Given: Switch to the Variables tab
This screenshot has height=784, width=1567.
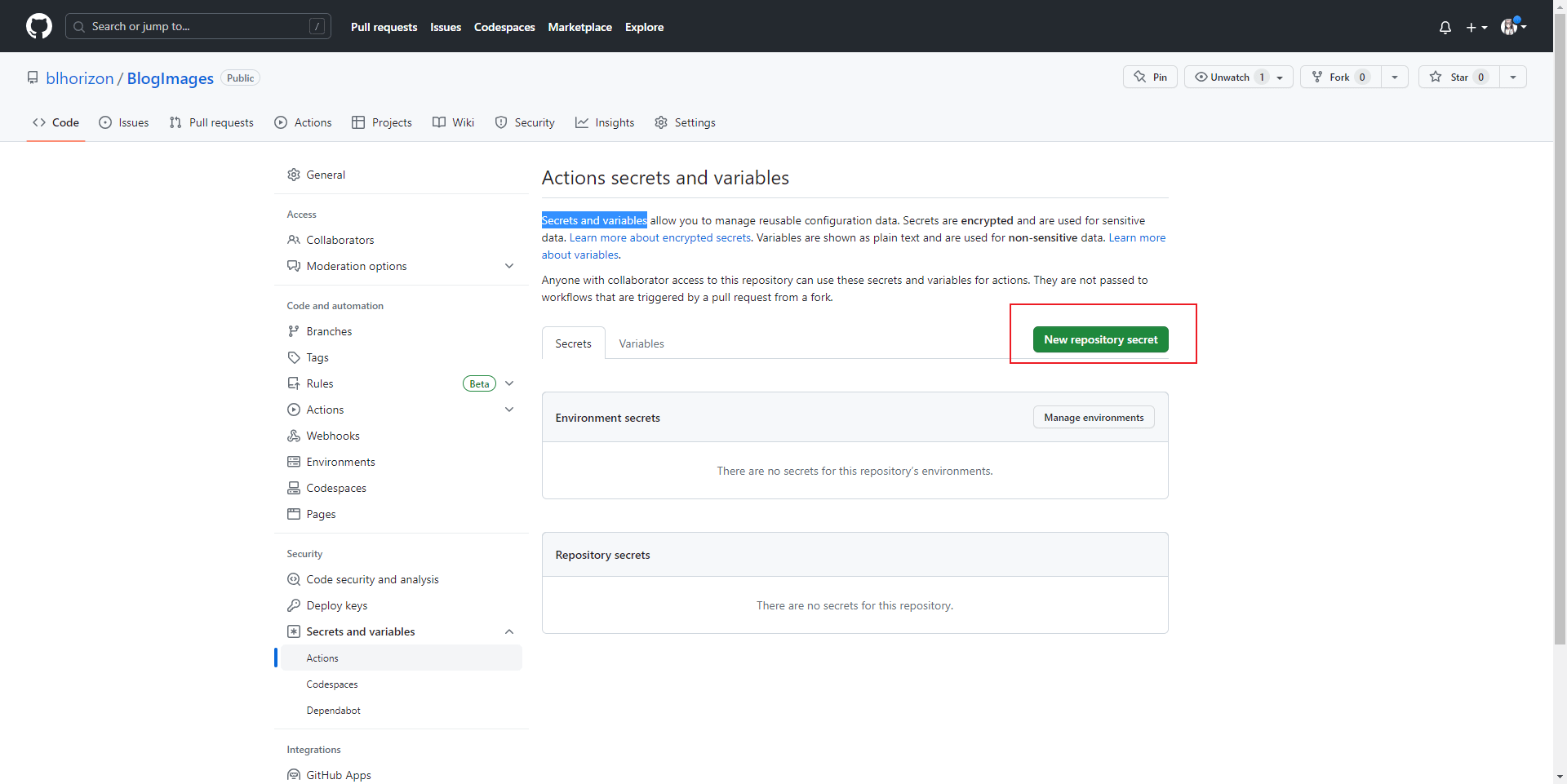Looking at the screenshot, I should pyautogui.click(x=641, y=343).
